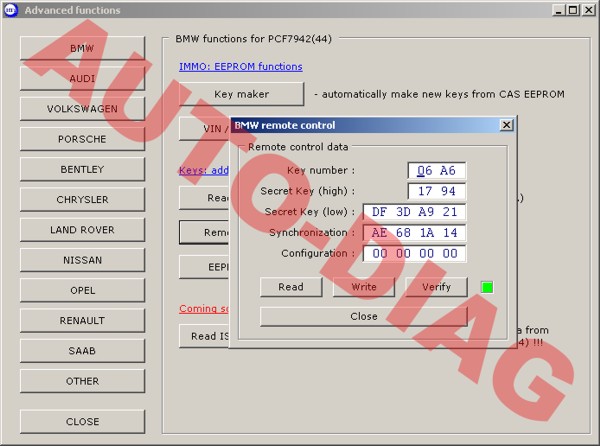
Task: Select the RENAULT button
Action: pyautogui.click(x=82, y=321)
